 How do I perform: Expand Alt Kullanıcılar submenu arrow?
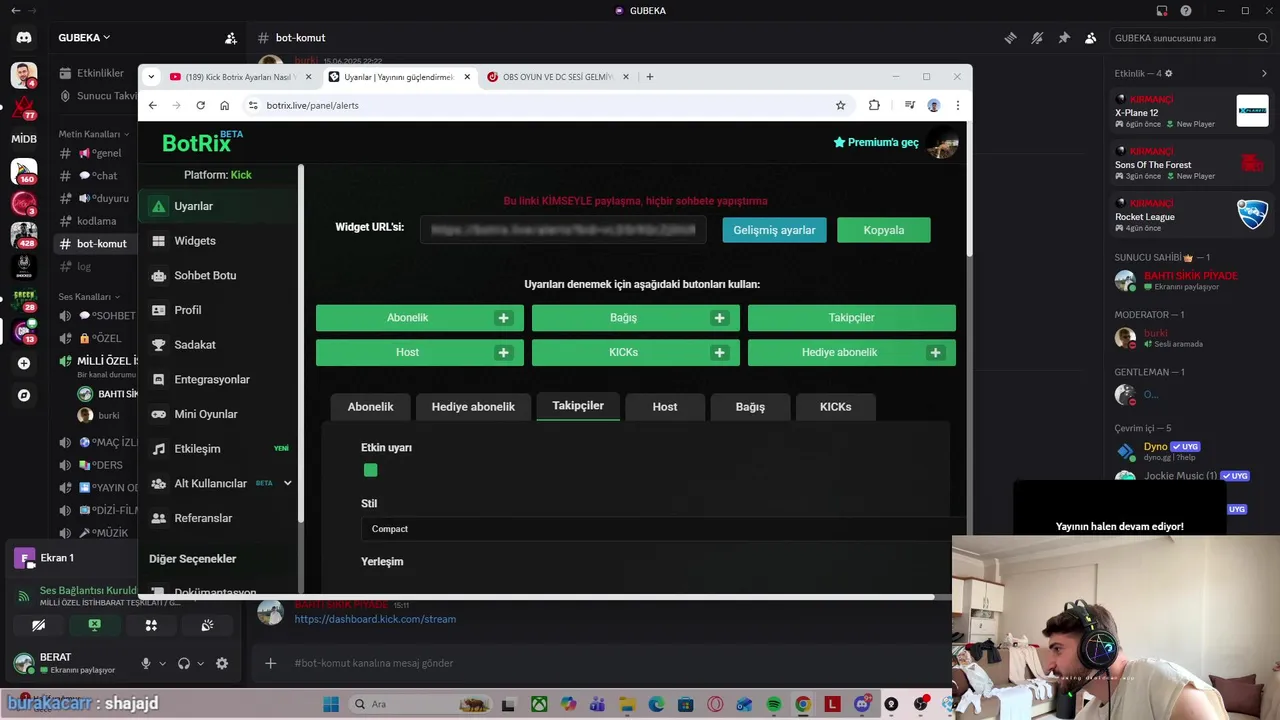(x=287, y=483)
